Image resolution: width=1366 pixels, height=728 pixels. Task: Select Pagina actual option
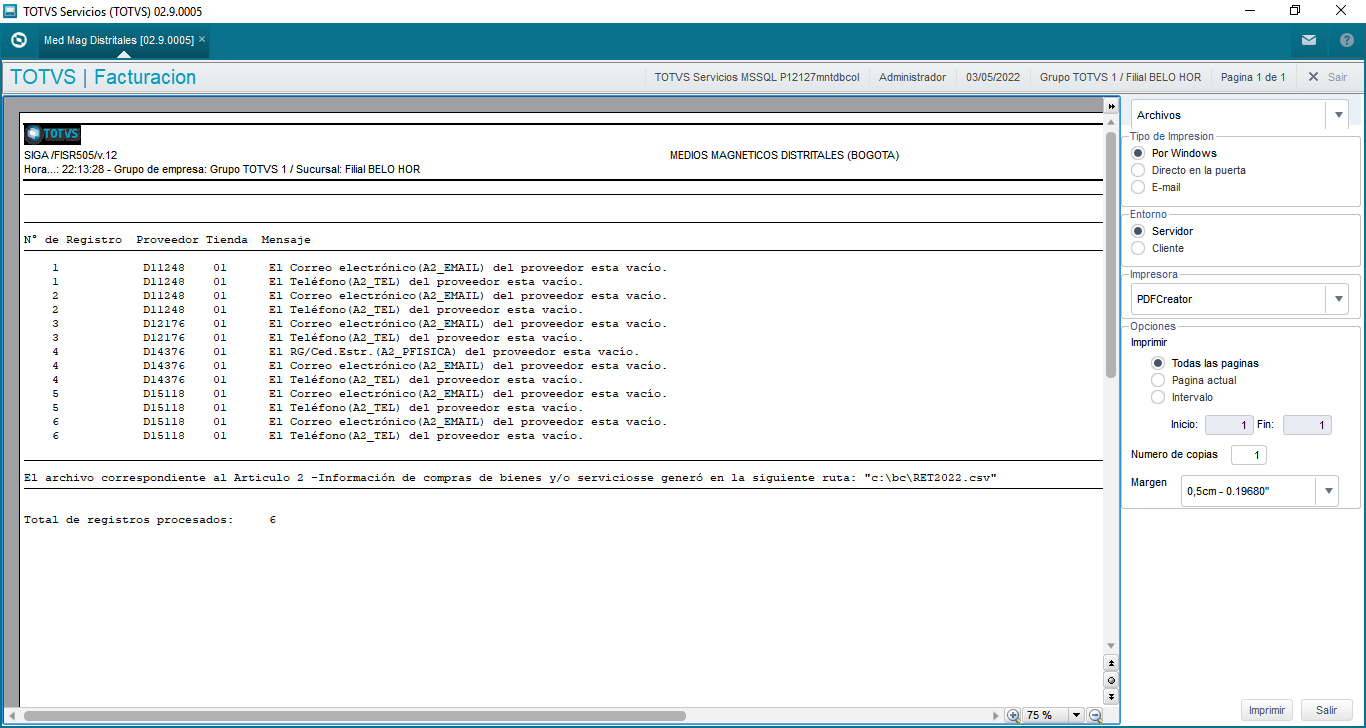1158,380
